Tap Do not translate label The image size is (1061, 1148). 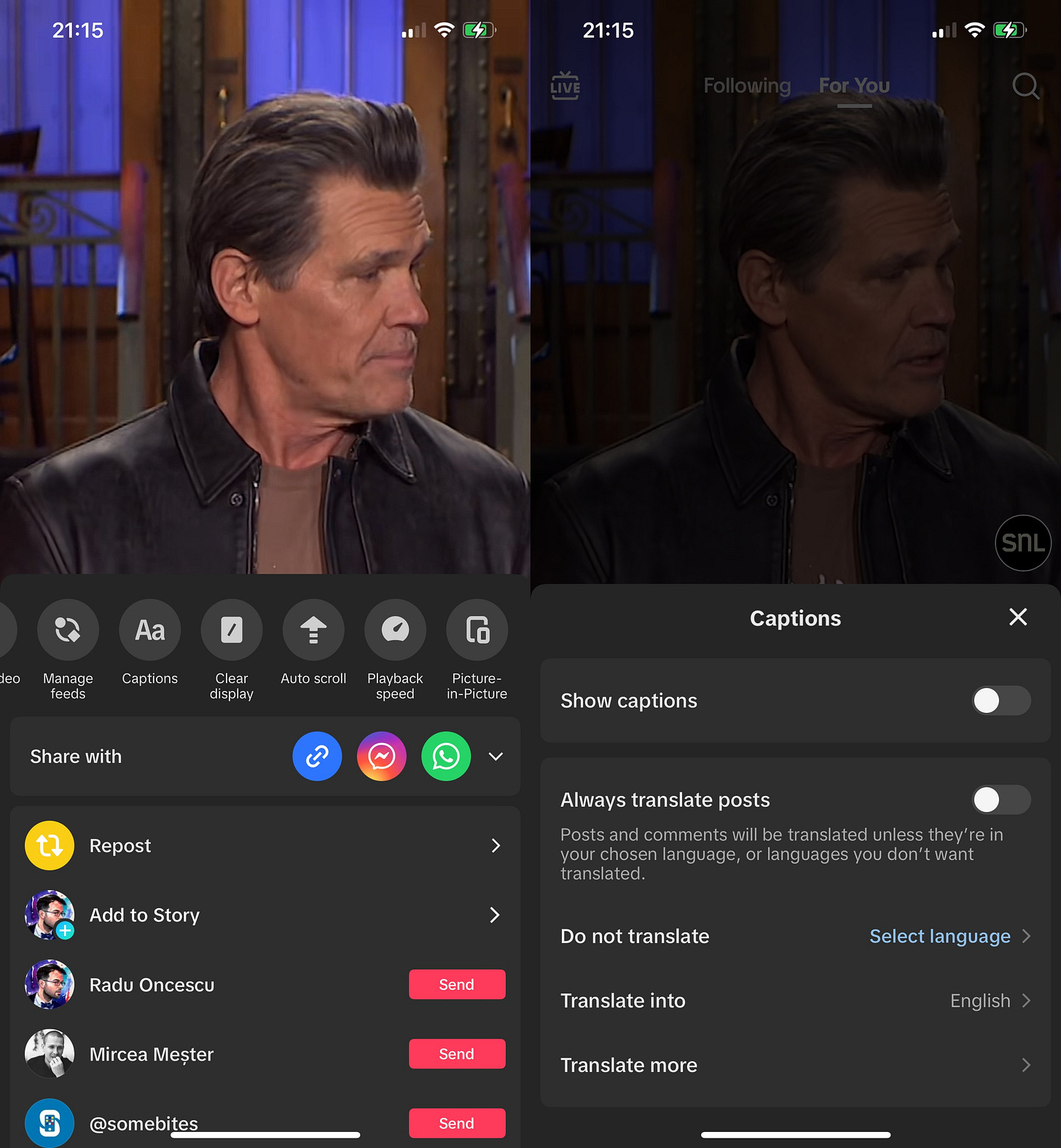[x=635, y=936]
